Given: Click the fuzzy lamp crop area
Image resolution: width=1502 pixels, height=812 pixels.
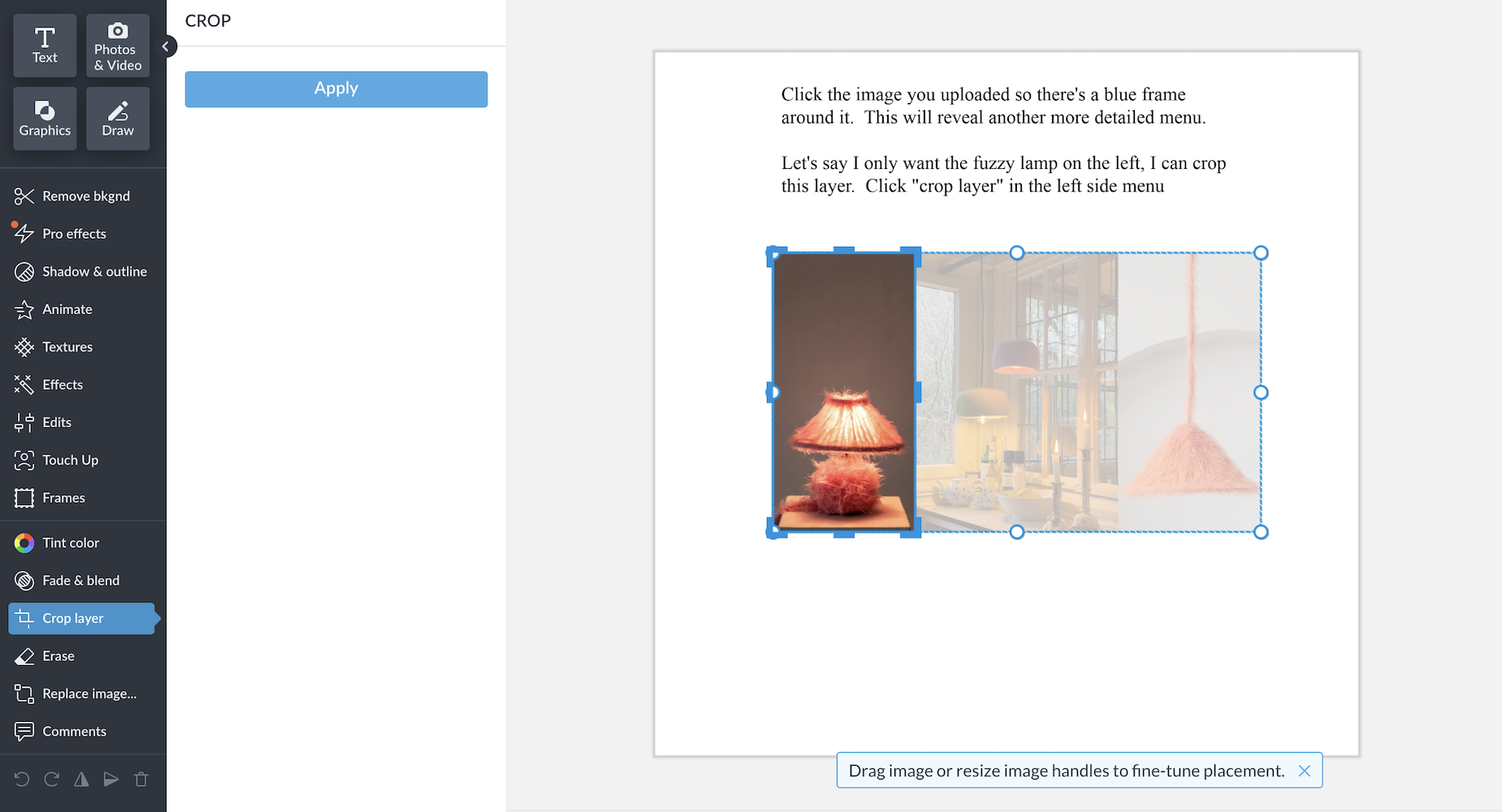Looking at the screenshot, I should (x=844, y=392).
